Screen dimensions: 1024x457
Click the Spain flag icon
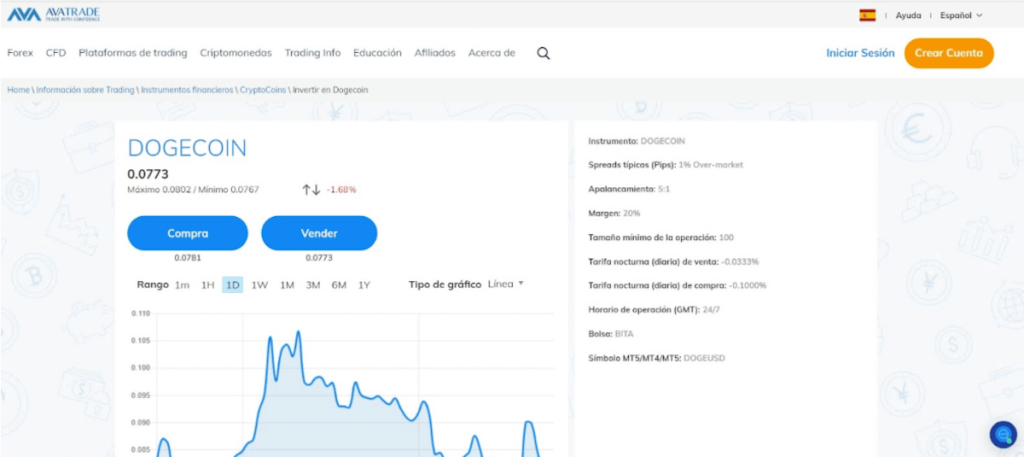pos(867,15)
